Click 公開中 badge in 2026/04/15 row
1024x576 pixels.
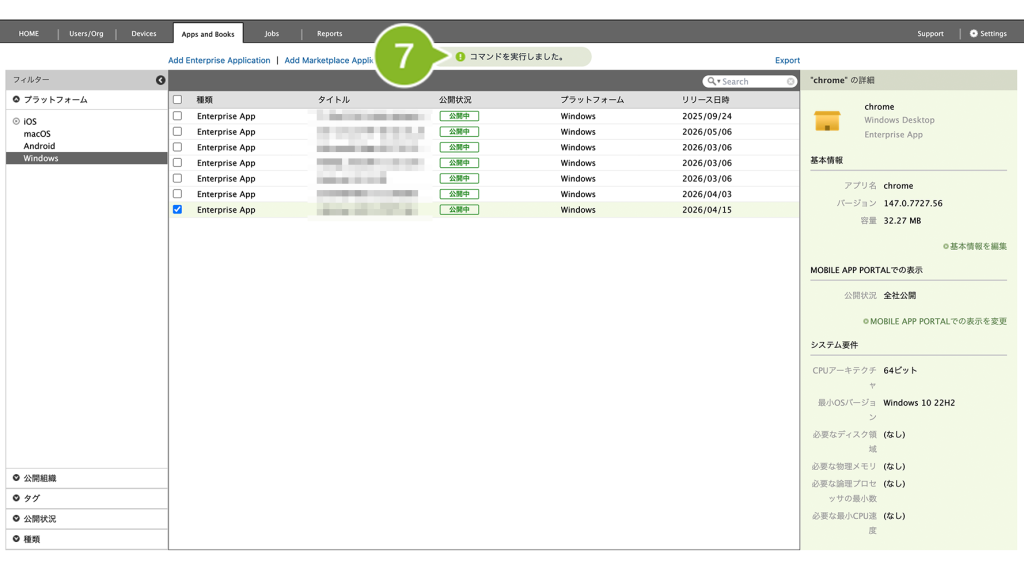pyautogui.click(x=459, y=210)
